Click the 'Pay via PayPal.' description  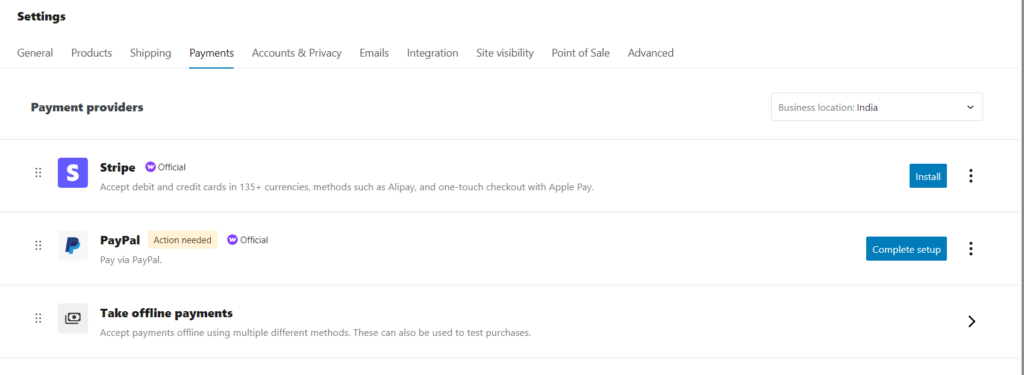tap(131, 259)
